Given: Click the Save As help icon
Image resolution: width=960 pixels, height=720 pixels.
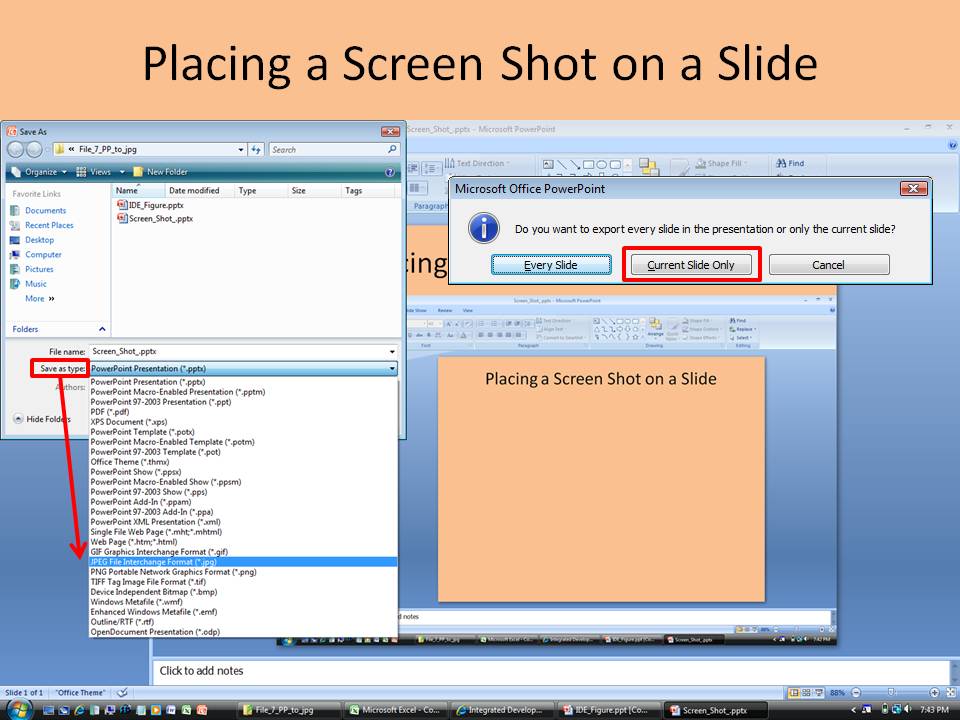Looking at the screenshot, I should coord(389,173).
